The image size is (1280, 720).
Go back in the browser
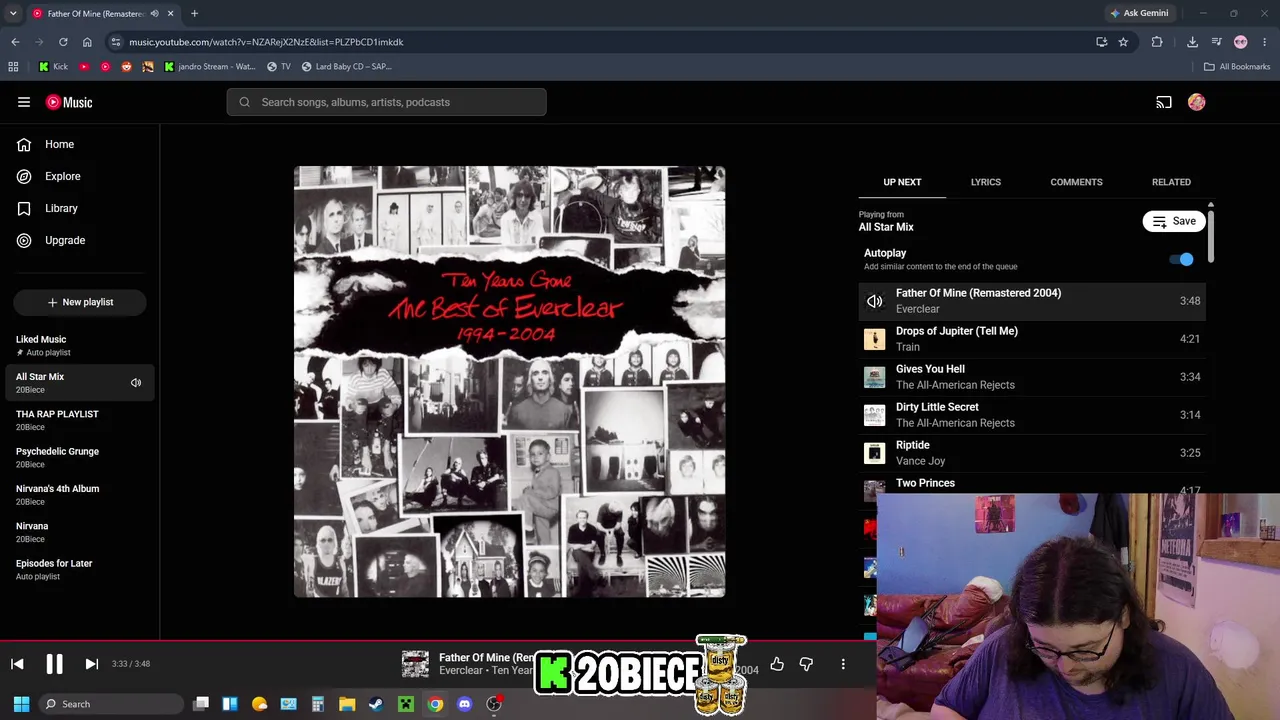pyautogui.click(x=15, y=42)
